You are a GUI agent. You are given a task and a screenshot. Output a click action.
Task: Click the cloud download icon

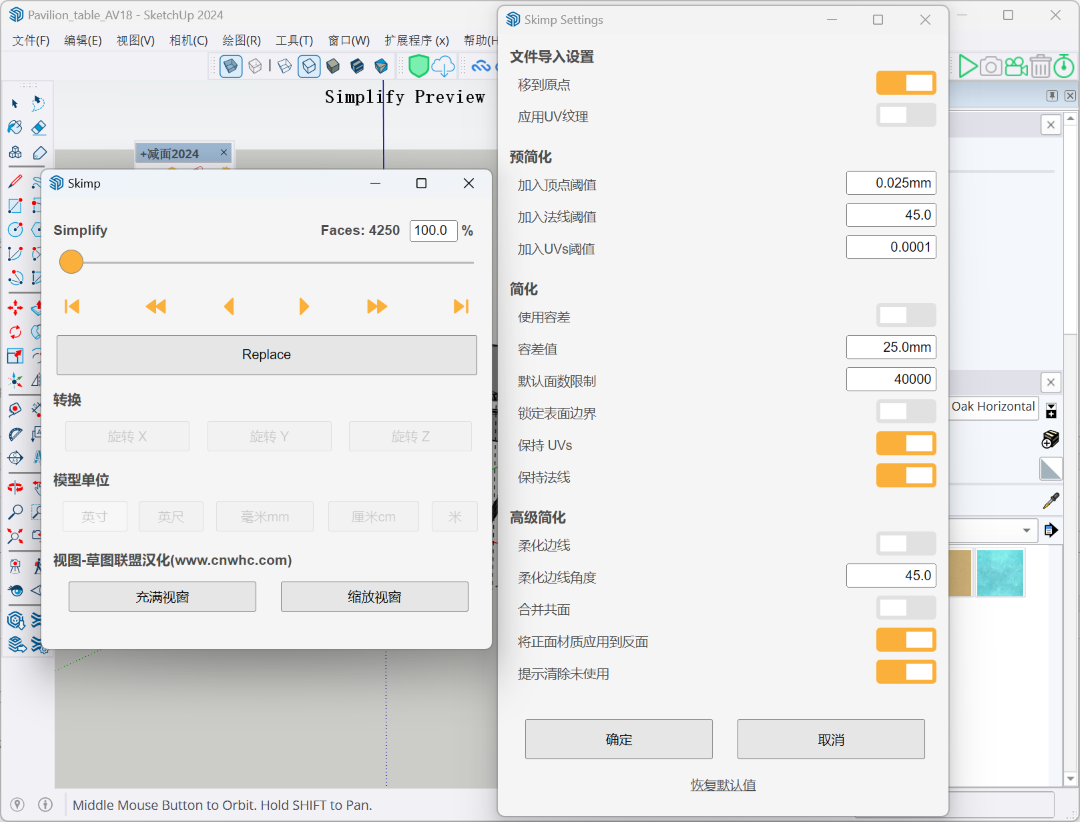443,66
